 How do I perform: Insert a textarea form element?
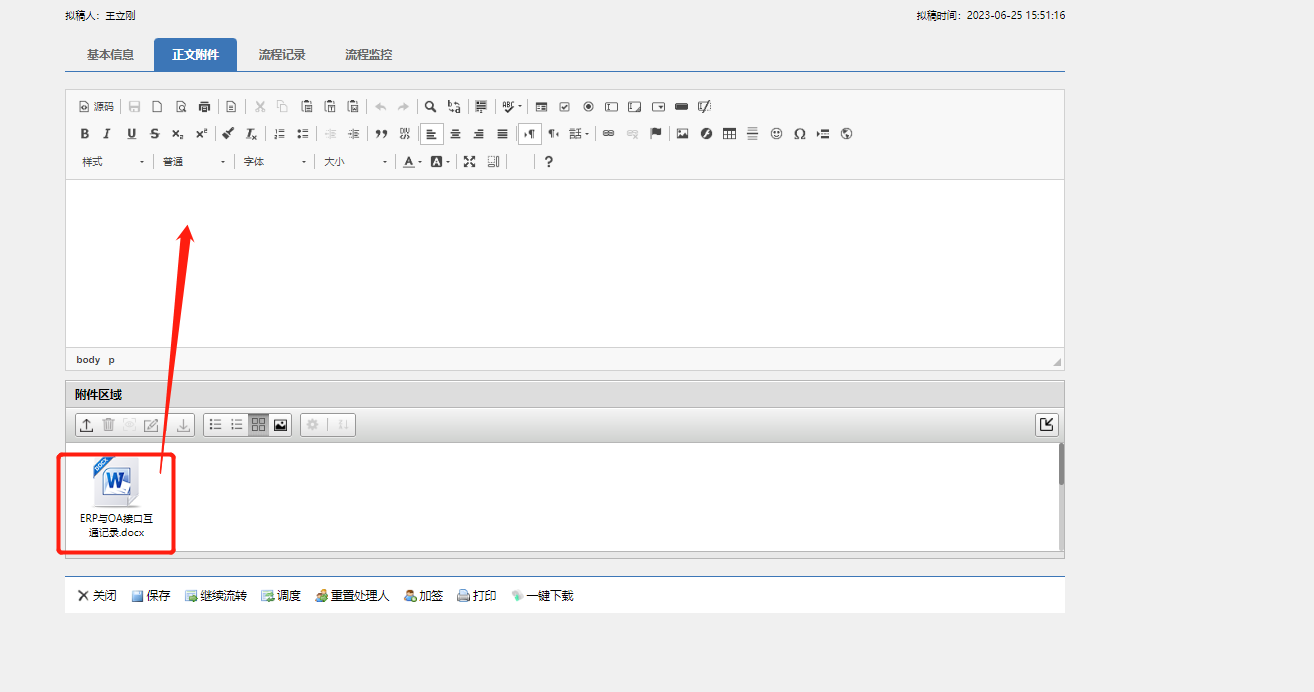point(634,106)
